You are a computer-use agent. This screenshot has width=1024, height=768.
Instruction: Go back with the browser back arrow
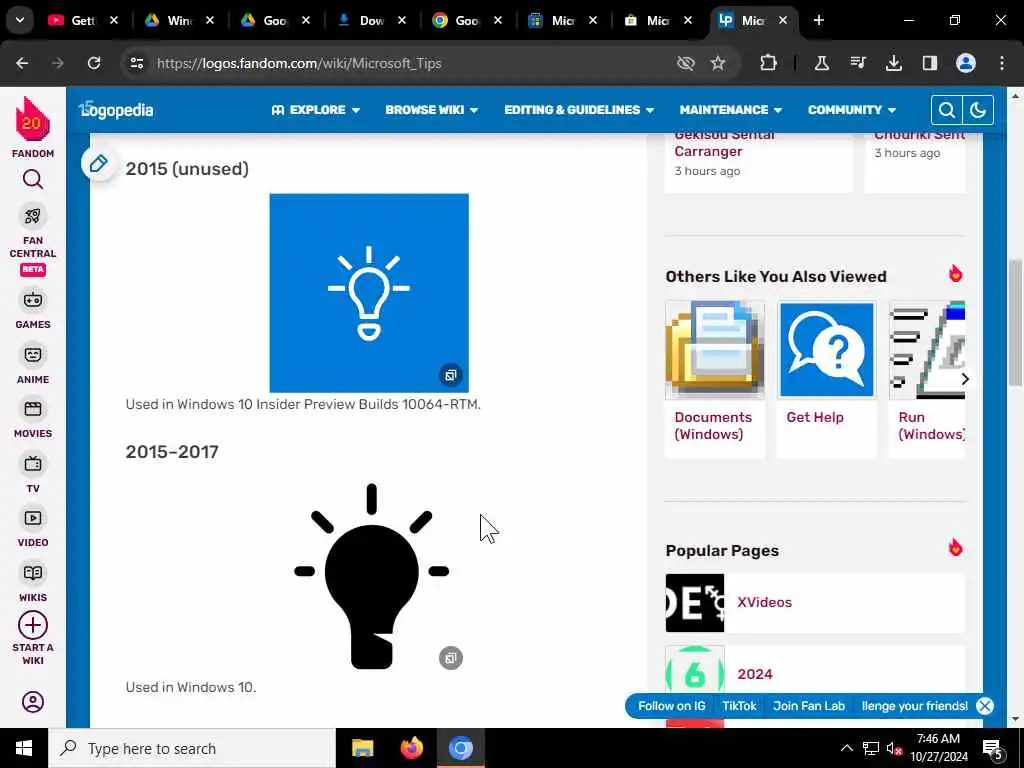(x=22, y=63)
